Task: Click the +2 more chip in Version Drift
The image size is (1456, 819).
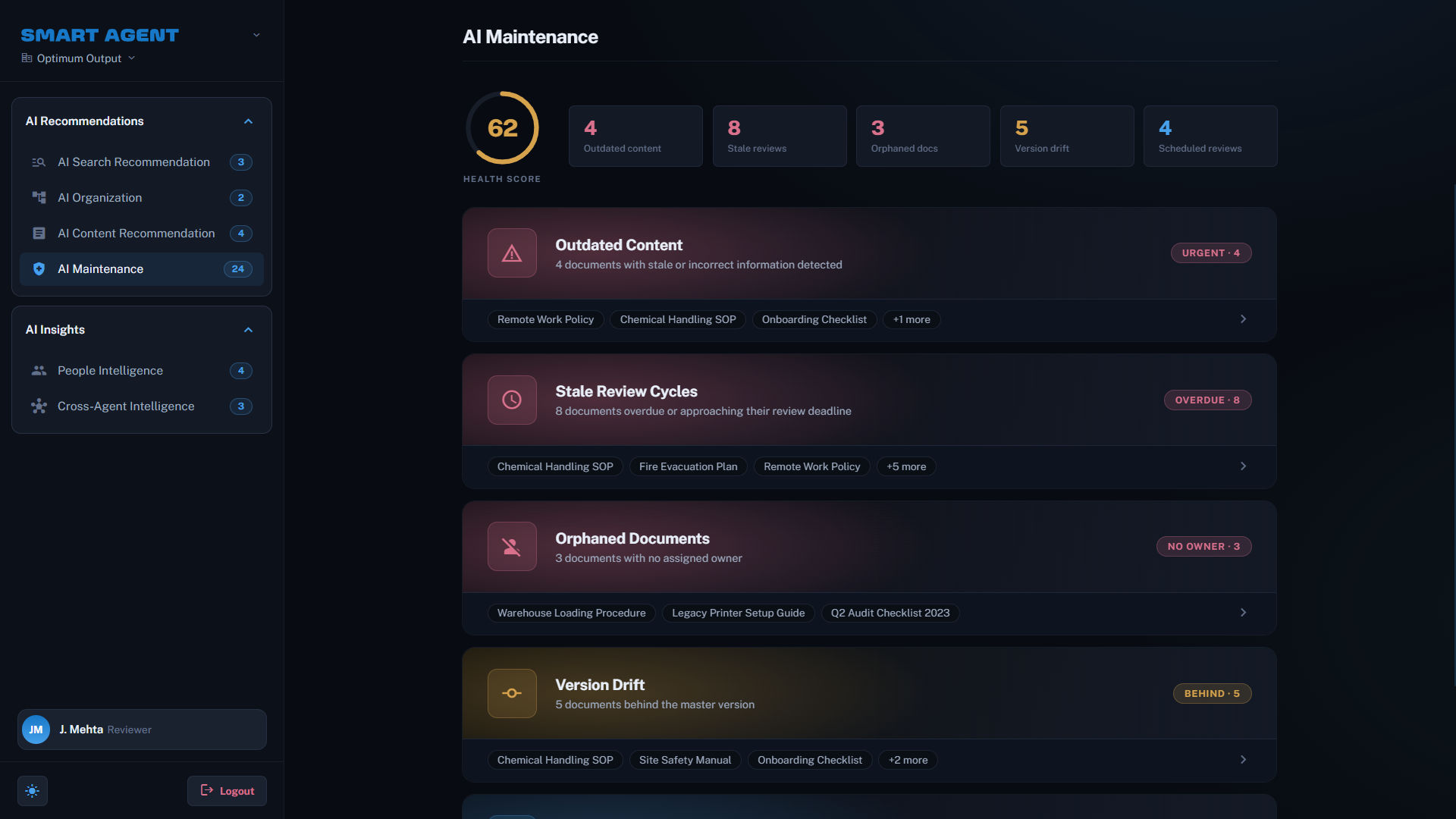Action: point(908,761)
